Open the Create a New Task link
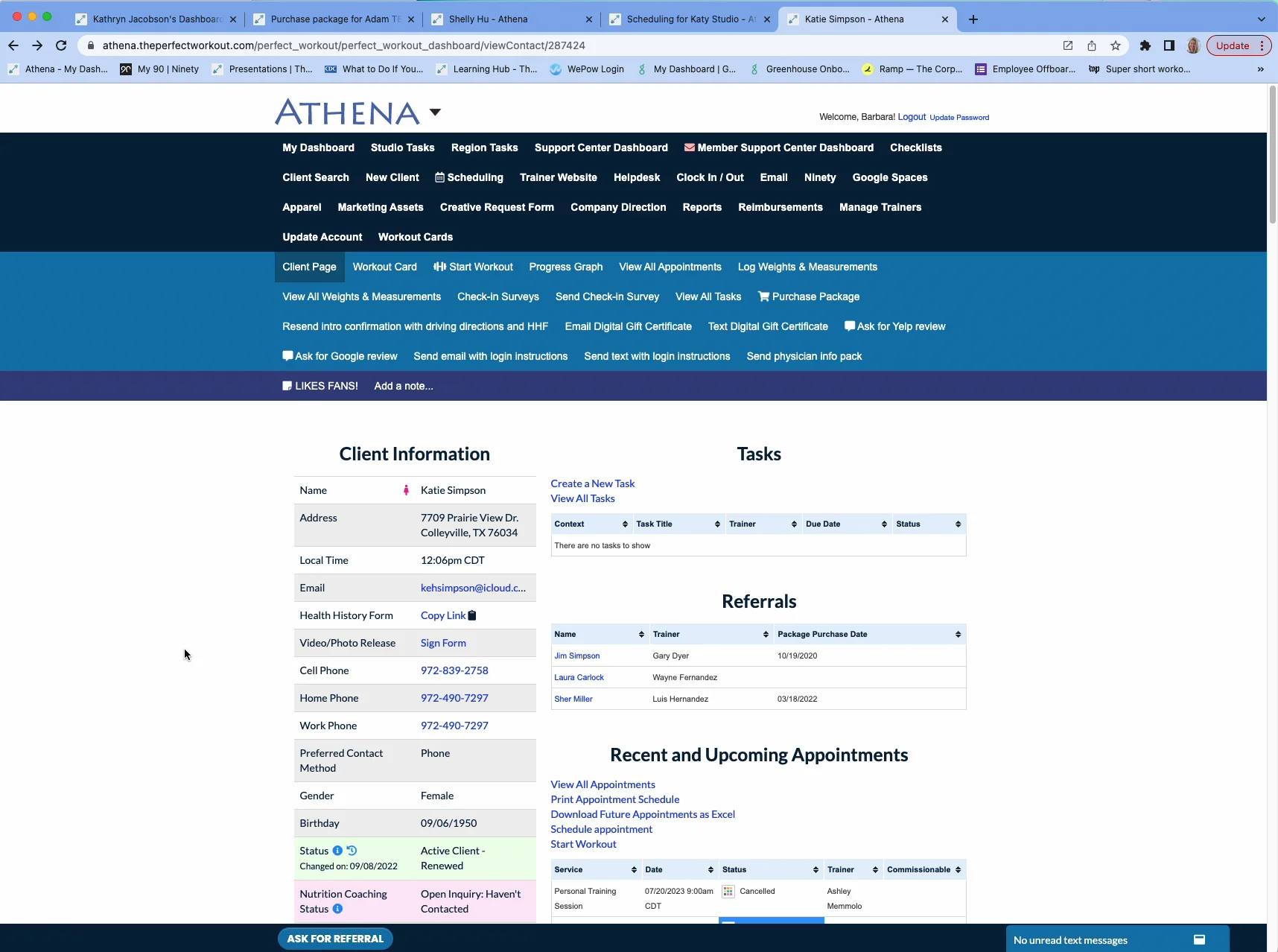 pyautogui.click(x=593, y=483)
